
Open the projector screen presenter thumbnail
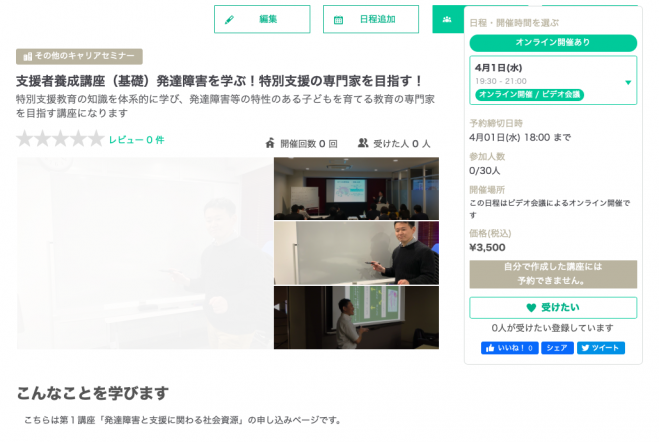tap(356, 318)
